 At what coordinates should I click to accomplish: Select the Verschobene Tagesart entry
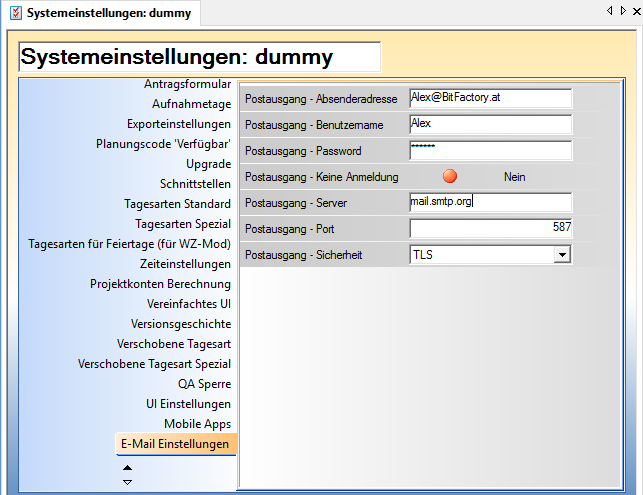174,344
